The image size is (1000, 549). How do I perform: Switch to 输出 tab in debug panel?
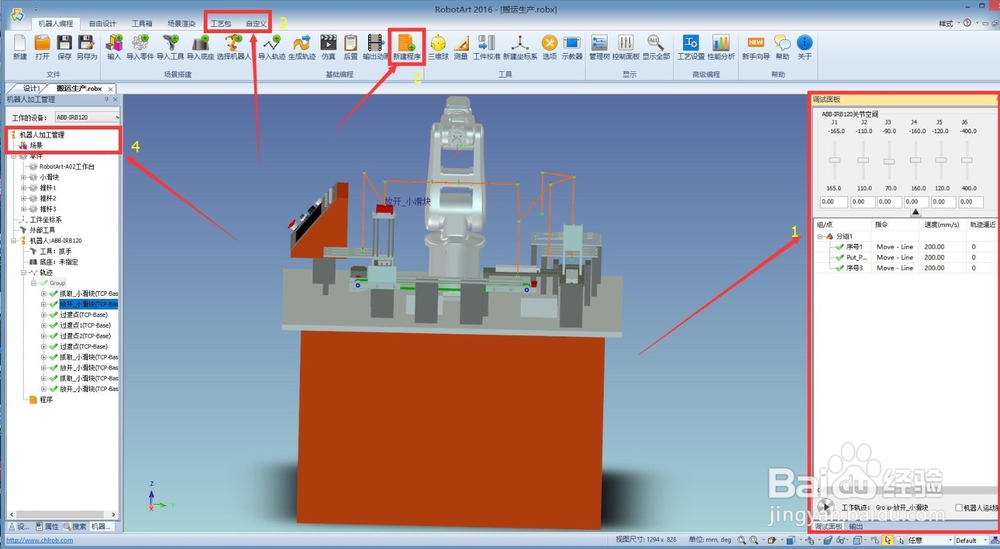point(856,527)
